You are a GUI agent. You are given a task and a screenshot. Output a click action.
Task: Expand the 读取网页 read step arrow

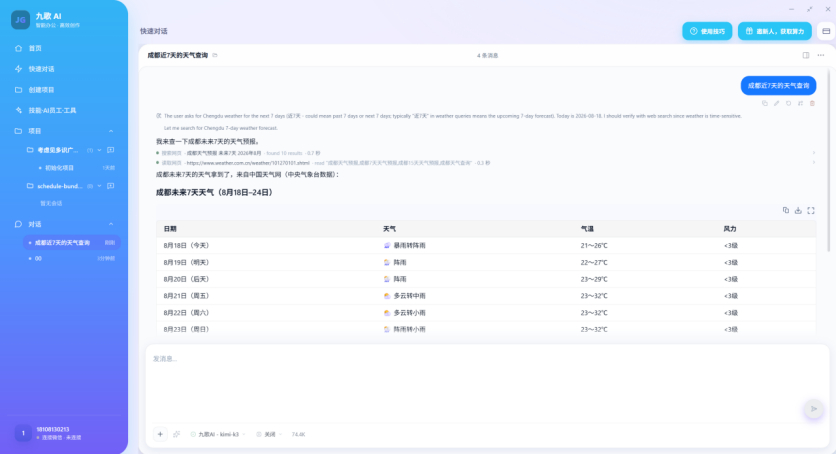(x=814, y=163)
